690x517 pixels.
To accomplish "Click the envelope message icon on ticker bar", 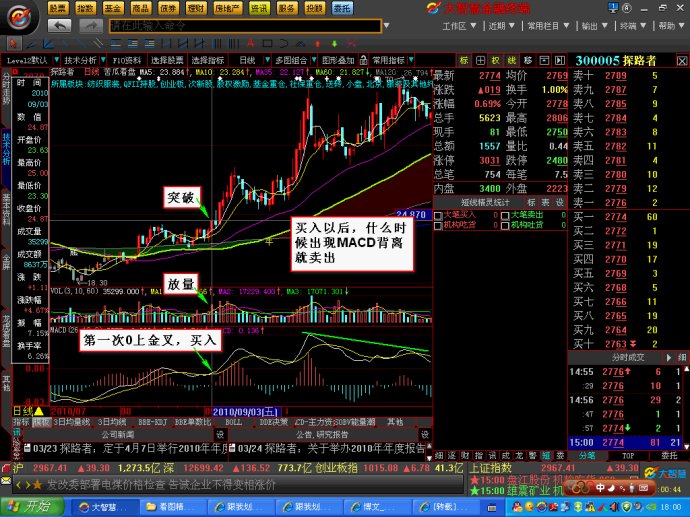I will [x=6, y=480].
